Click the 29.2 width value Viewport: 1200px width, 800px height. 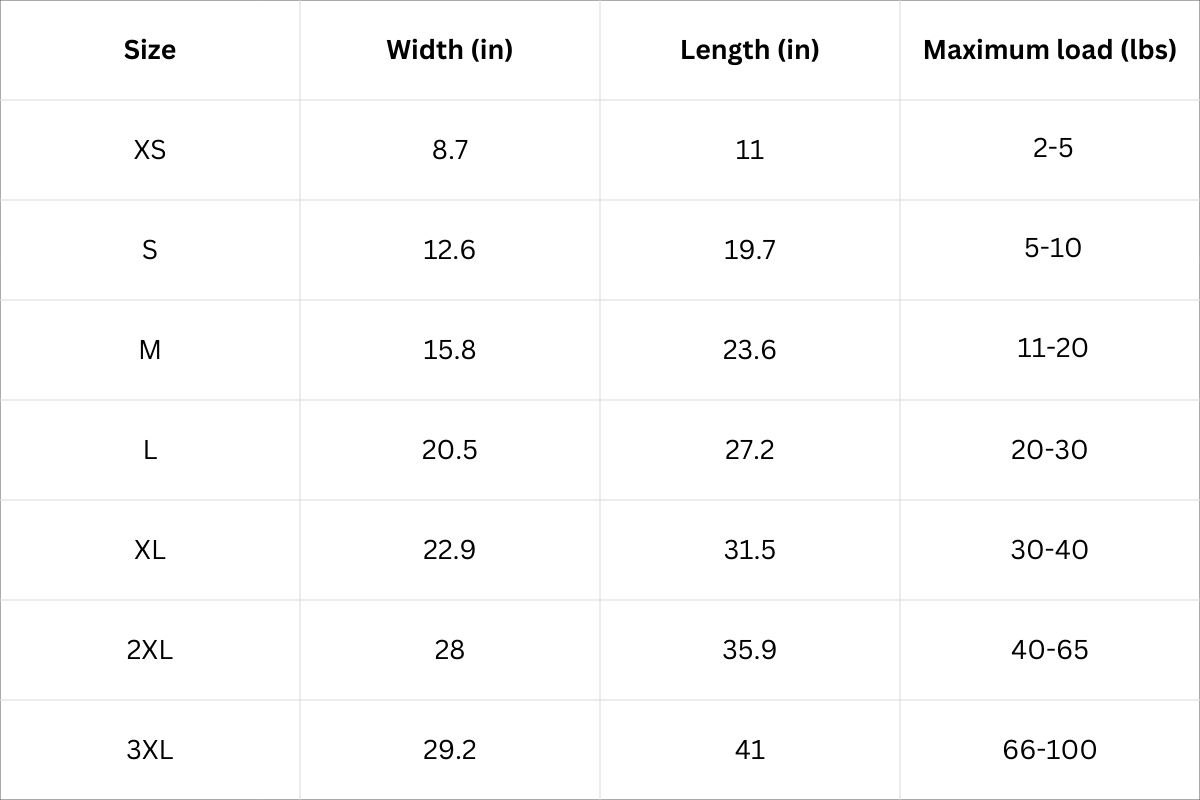point(450,750)
